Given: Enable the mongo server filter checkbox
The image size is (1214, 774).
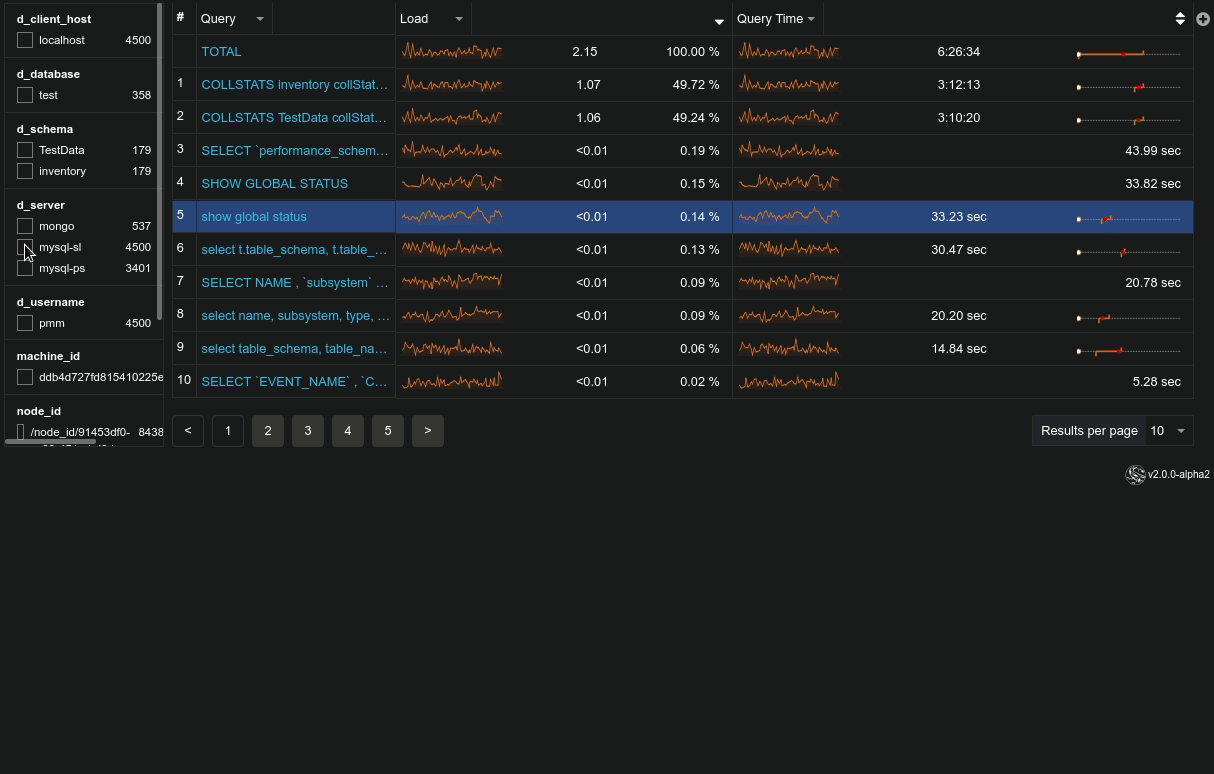Looking at the screenshot, I should click(25, 227).
